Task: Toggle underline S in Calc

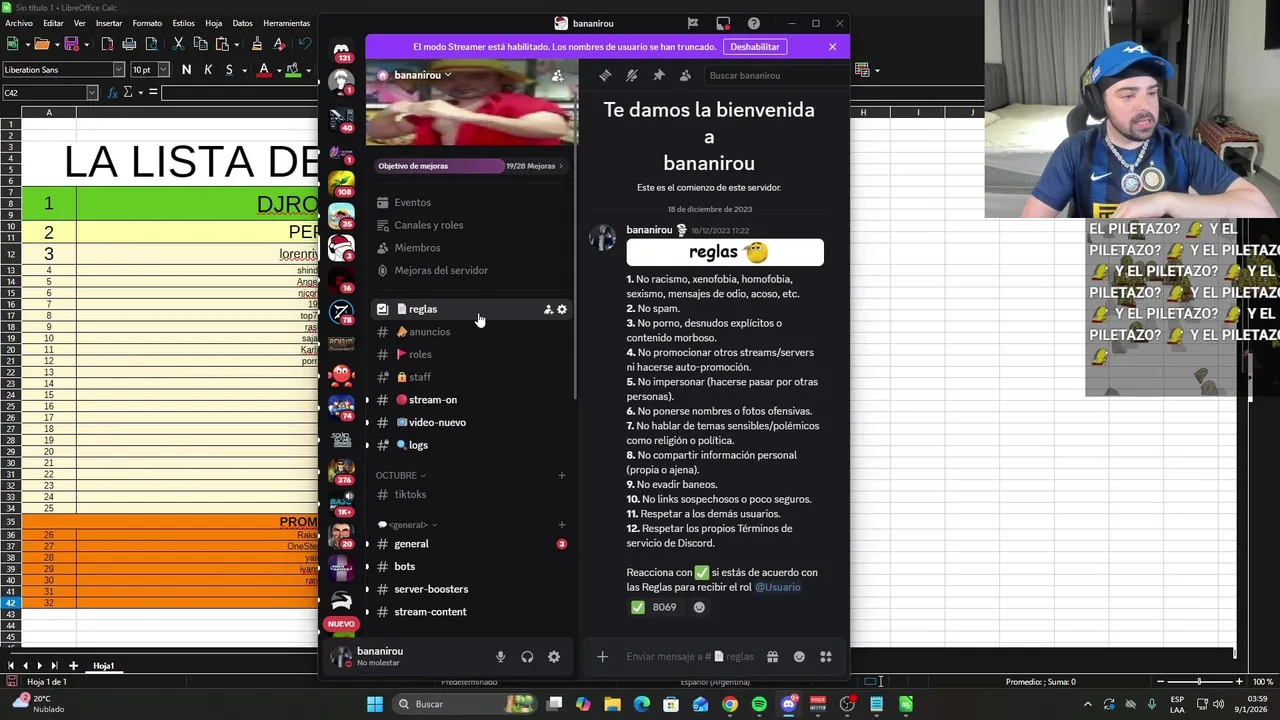Action: [x=229, y=70]
